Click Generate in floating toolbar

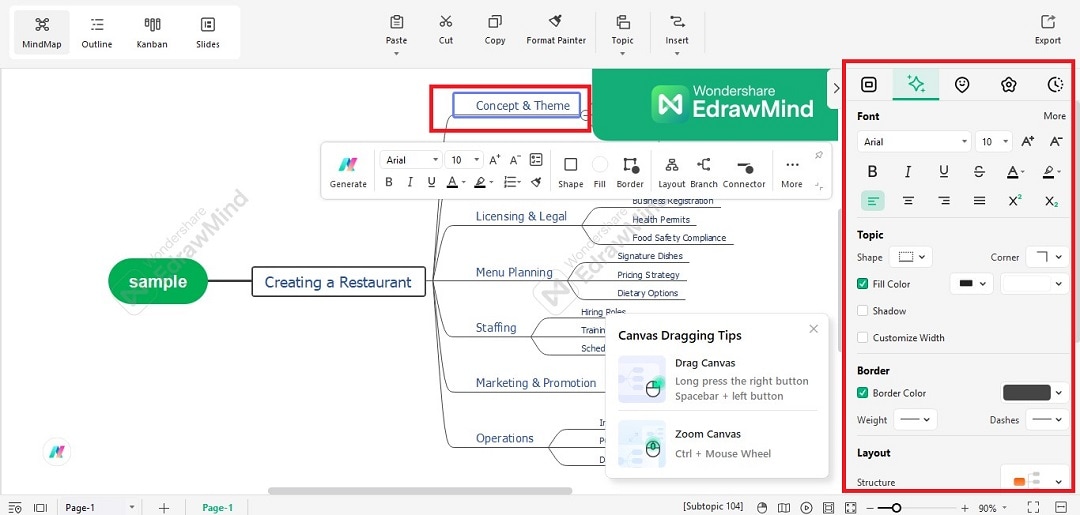click(x=348, y=172)
